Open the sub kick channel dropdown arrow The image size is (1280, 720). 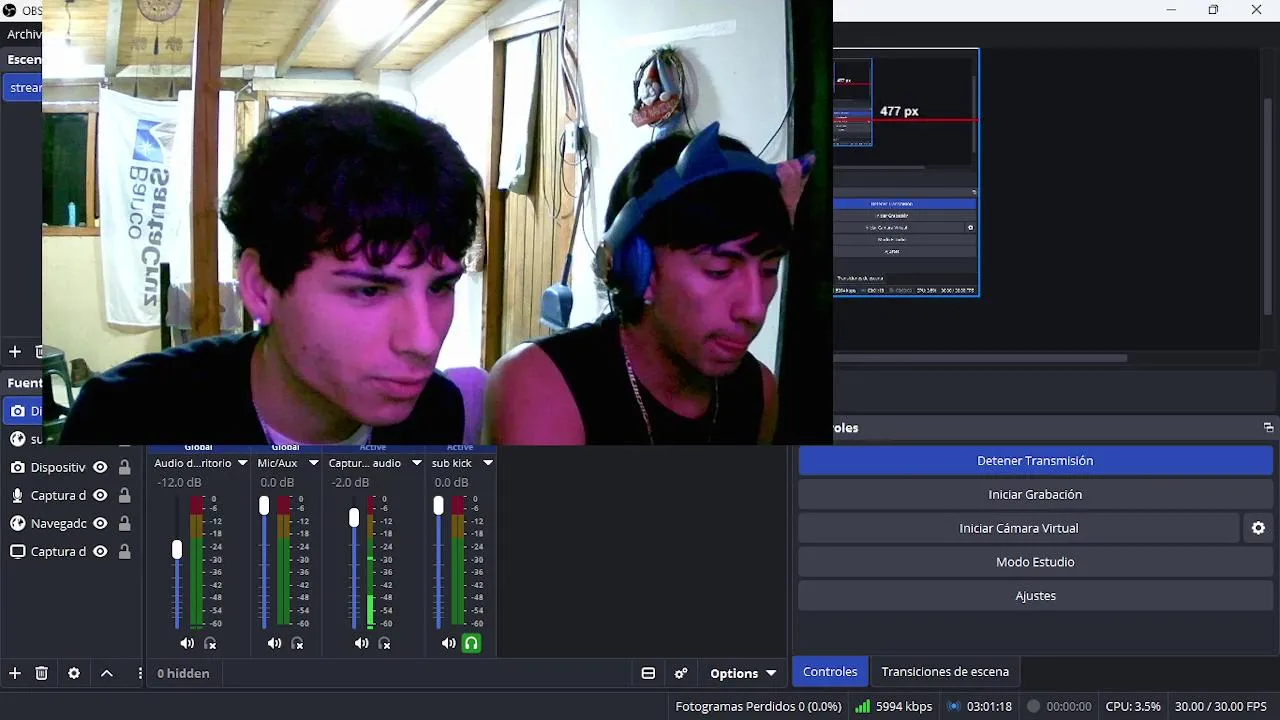(x=488, y=463)
